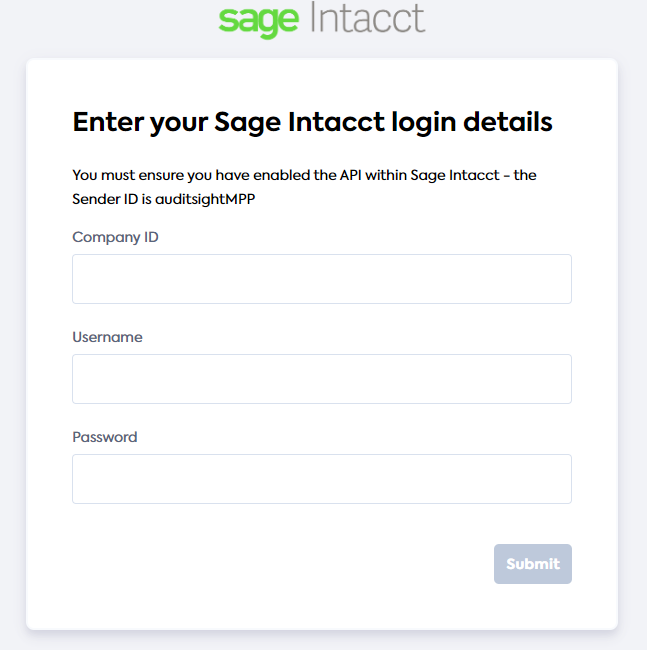
Task: Click the Password field label
Action: pos(105,437)
